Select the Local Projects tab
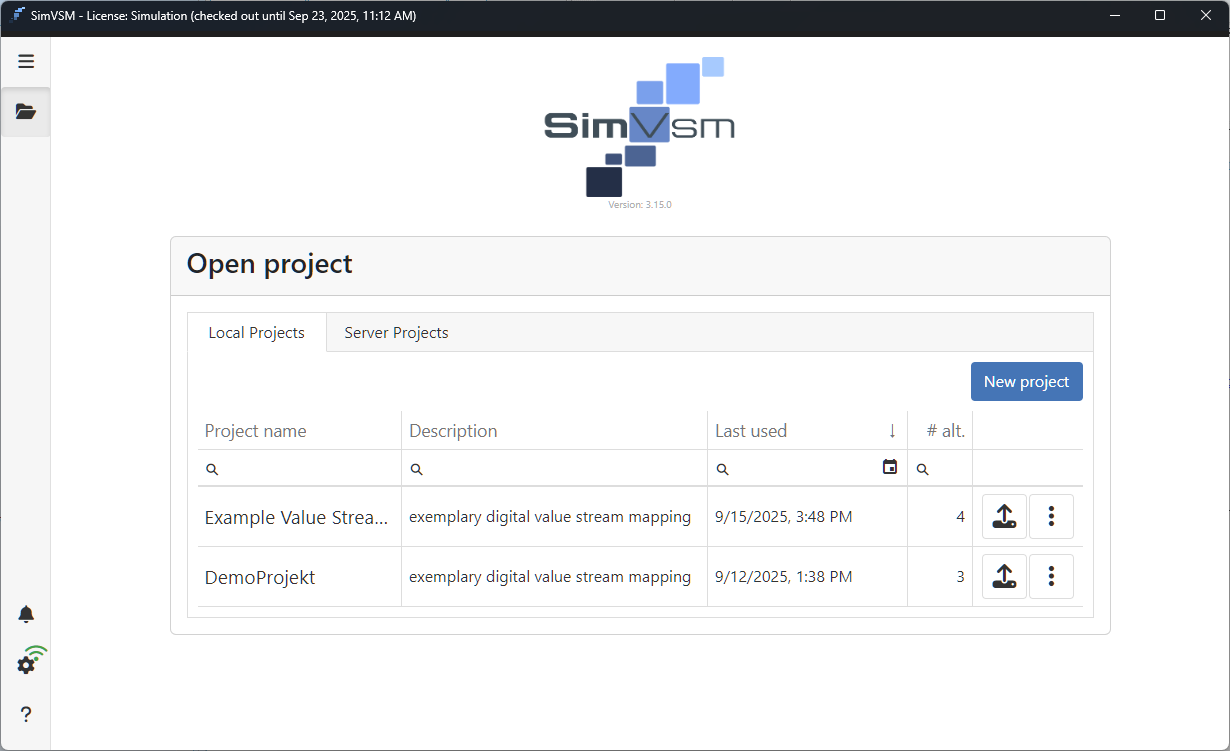 256,332
